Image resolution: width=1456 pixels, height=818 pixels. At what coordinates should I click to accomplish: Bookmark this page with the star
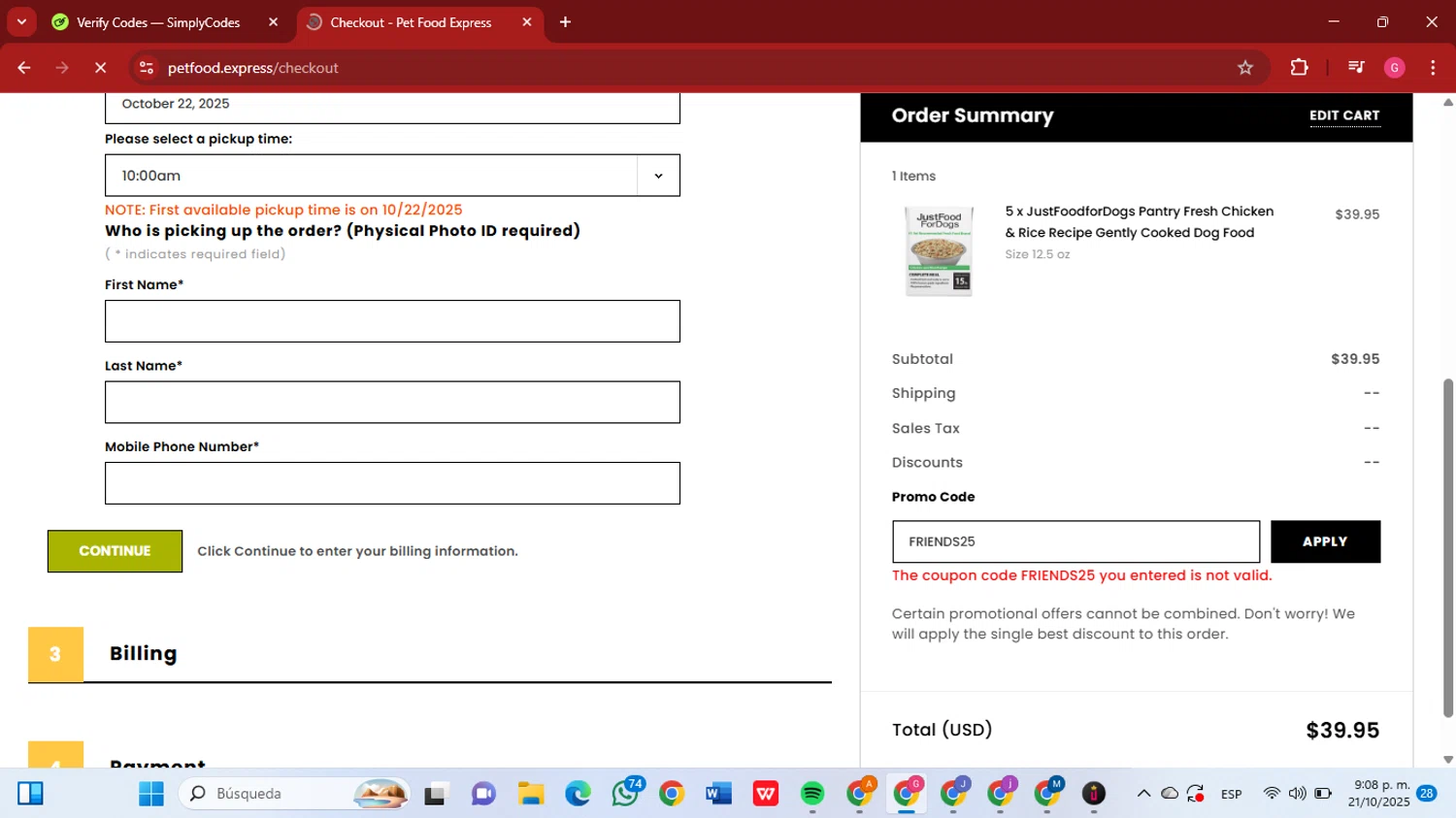[1245, 68]
